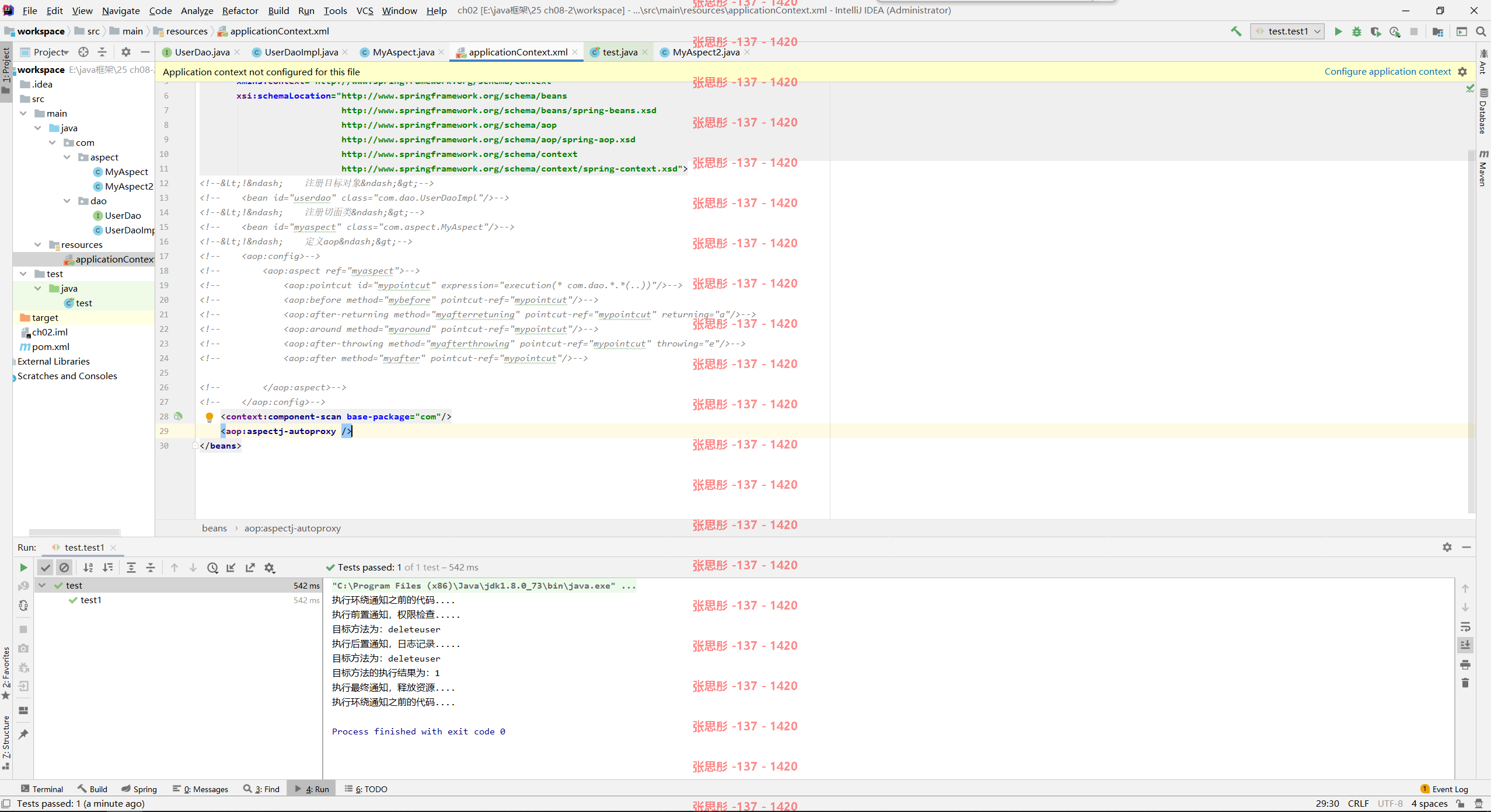Clear console with the trash icon

click(1465, 683)
